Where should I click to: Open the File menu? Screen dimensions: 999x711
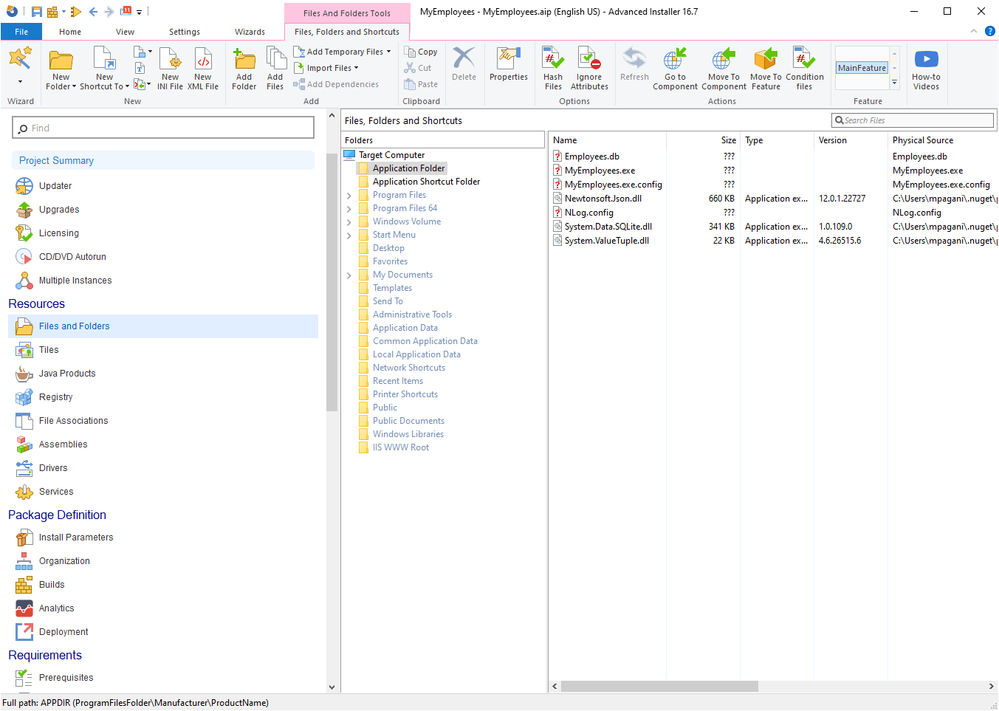click(21, 32)
